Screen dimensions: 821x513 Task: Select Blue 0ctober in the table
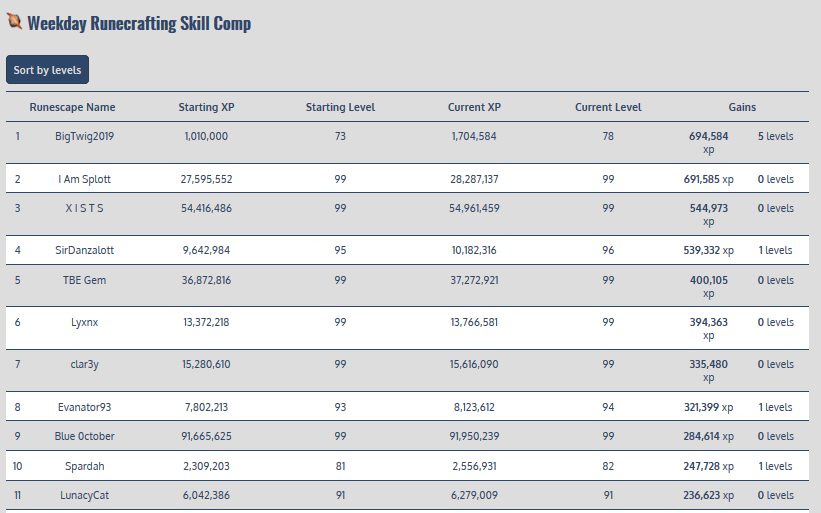click(x=84, y=436)
